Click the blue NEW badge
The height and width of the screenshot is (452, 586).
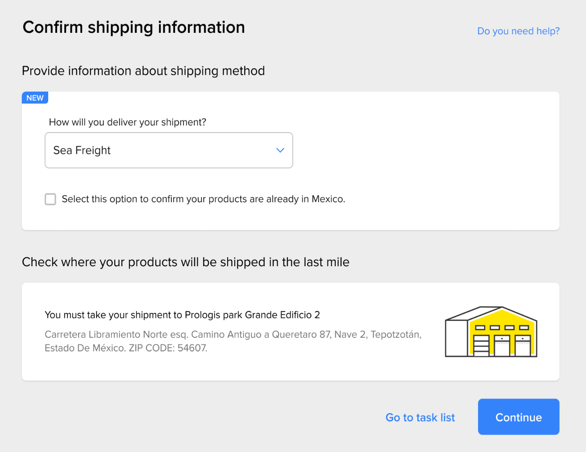coord(35,98)
